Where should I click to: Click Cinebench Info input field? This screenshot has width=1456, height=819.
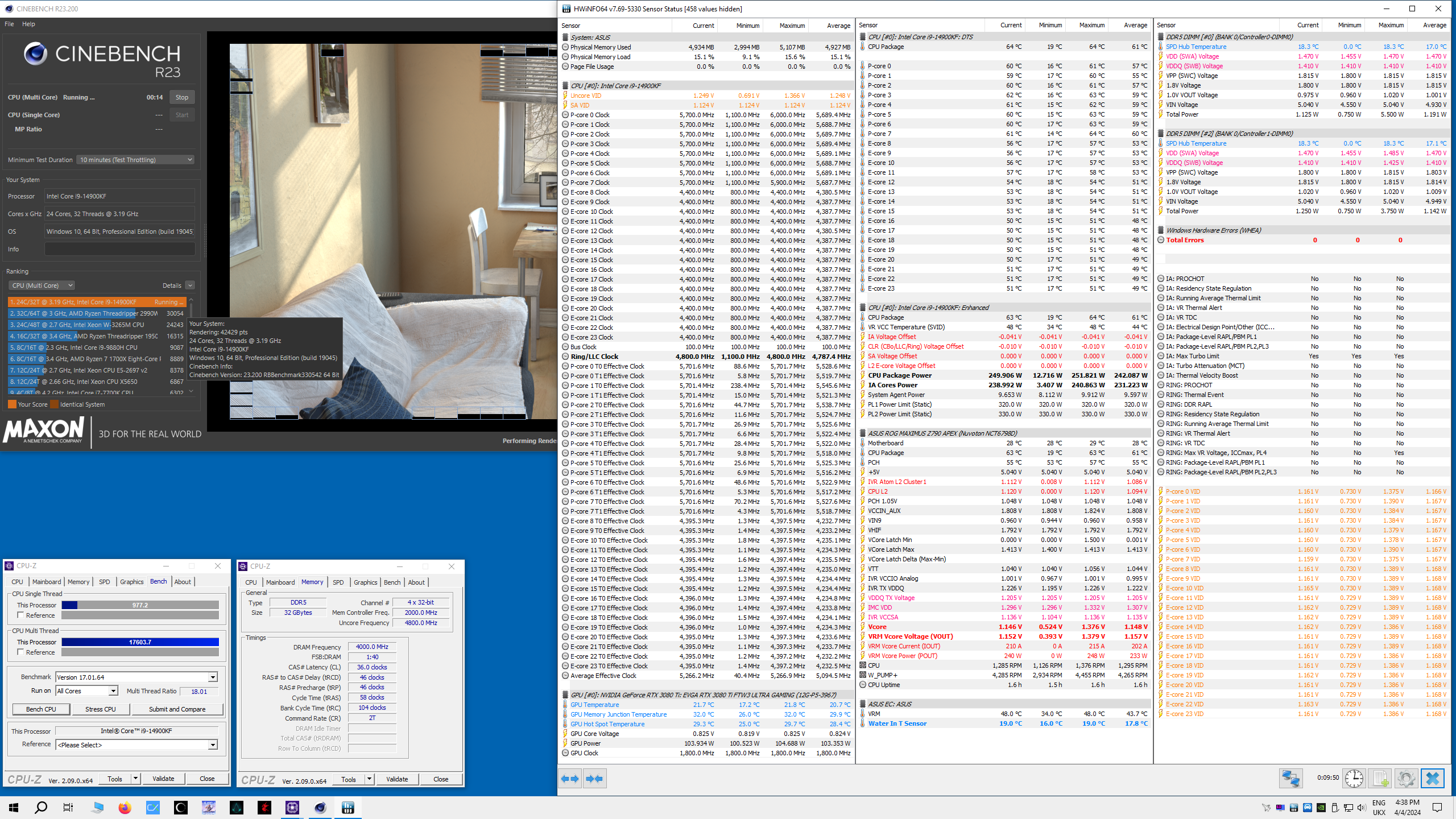(119, 249)
